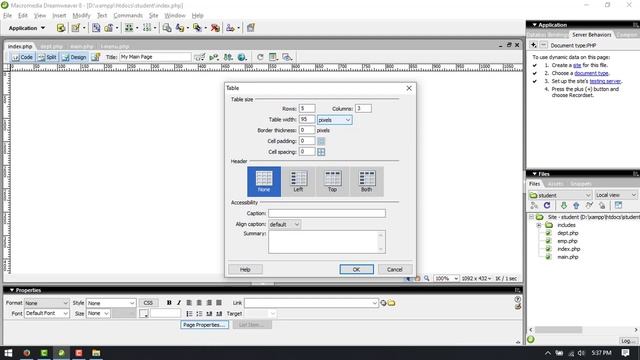Open the Application insert category dropdown

coord(27,28)
